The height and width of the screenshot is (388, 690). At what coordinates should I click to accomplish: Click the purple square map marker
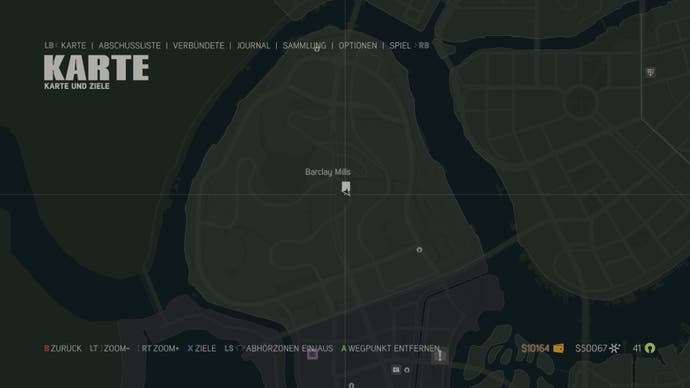click(312, 354)
